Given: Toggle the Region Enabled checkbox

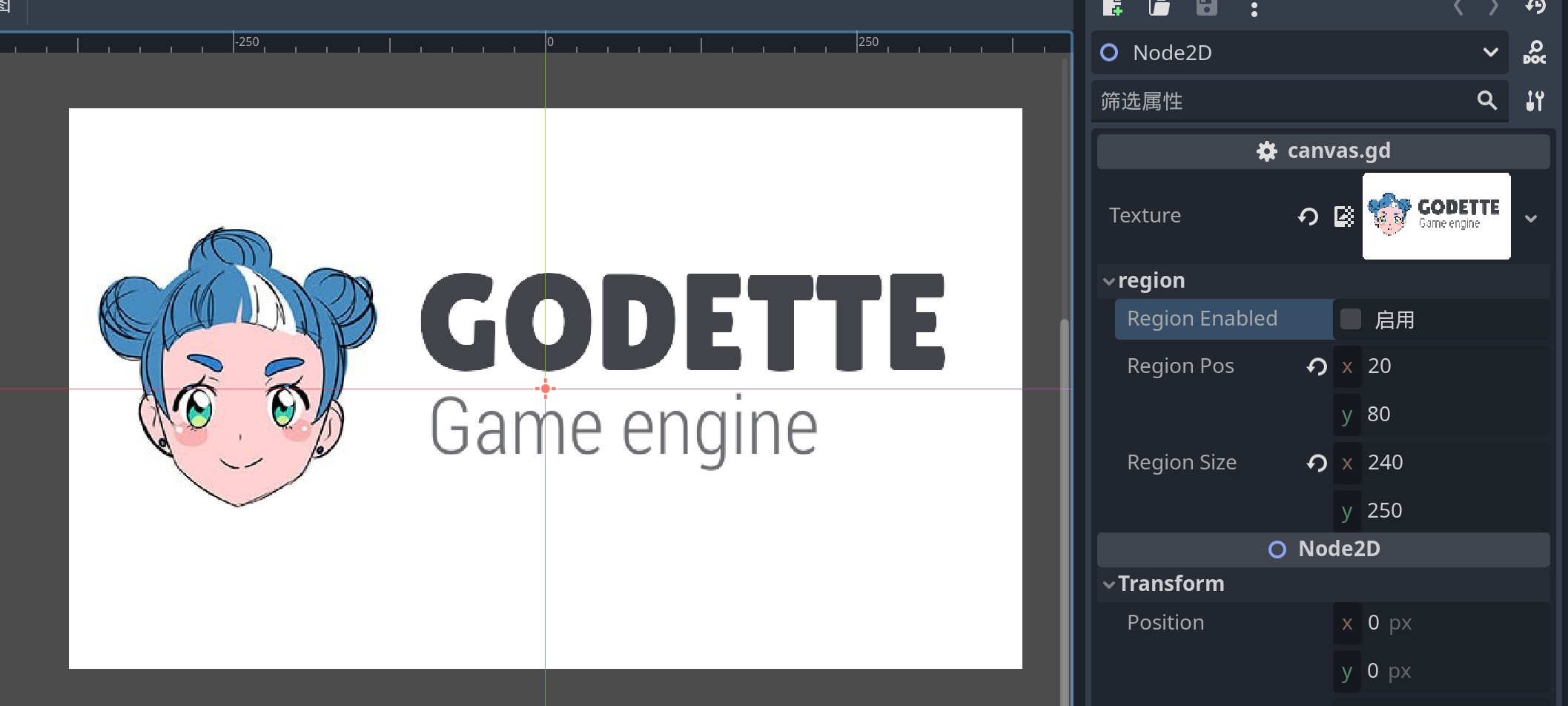Looking at the screenshot, I should click(1351, 319).
